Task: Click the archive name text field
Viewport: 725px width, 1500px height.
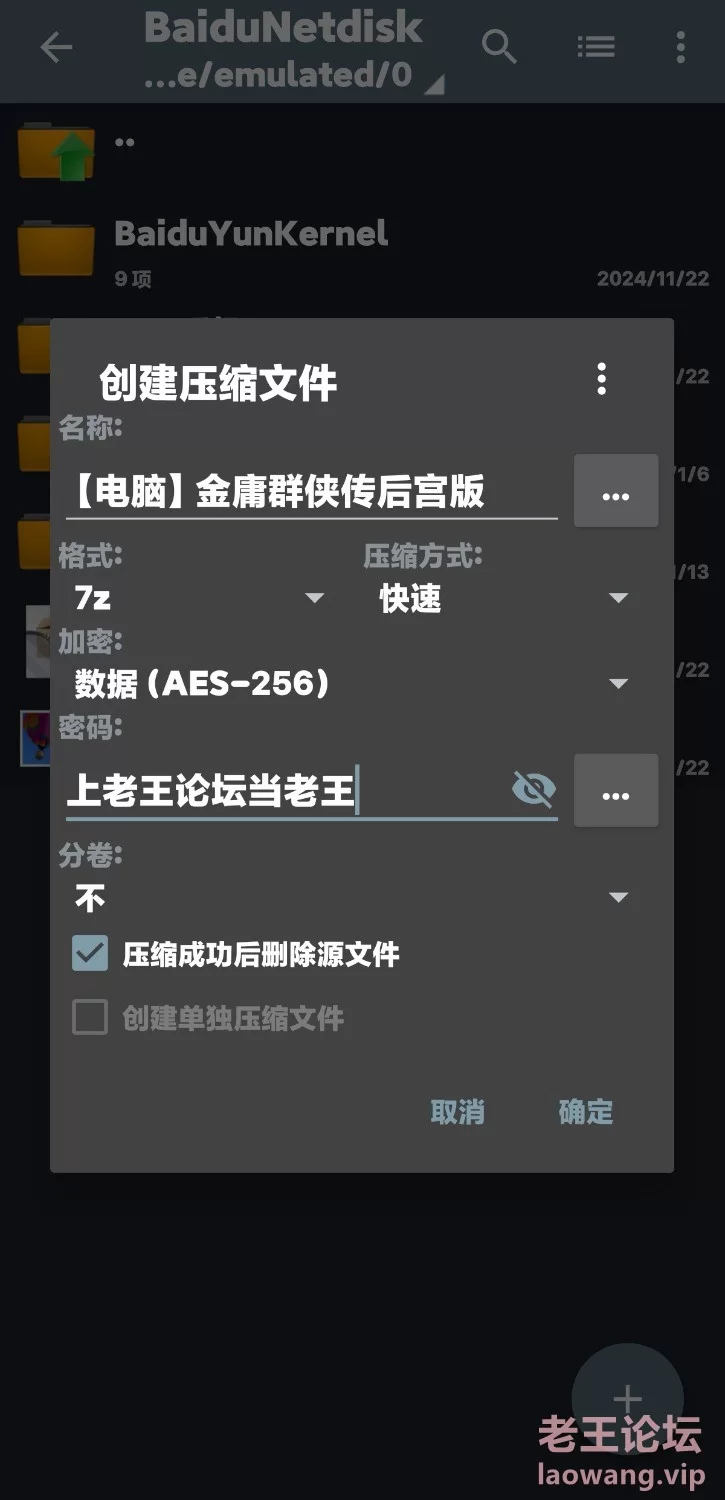Action: pos(312,492)
